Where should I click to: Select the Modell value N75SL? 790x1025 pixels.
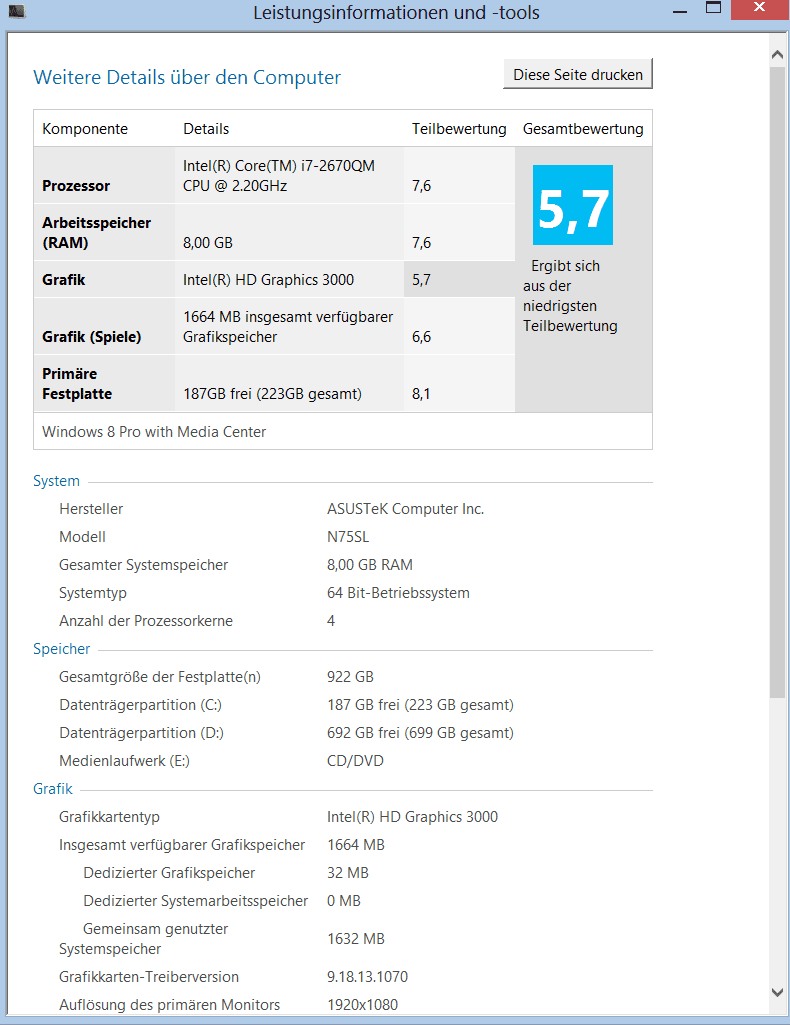348,537
